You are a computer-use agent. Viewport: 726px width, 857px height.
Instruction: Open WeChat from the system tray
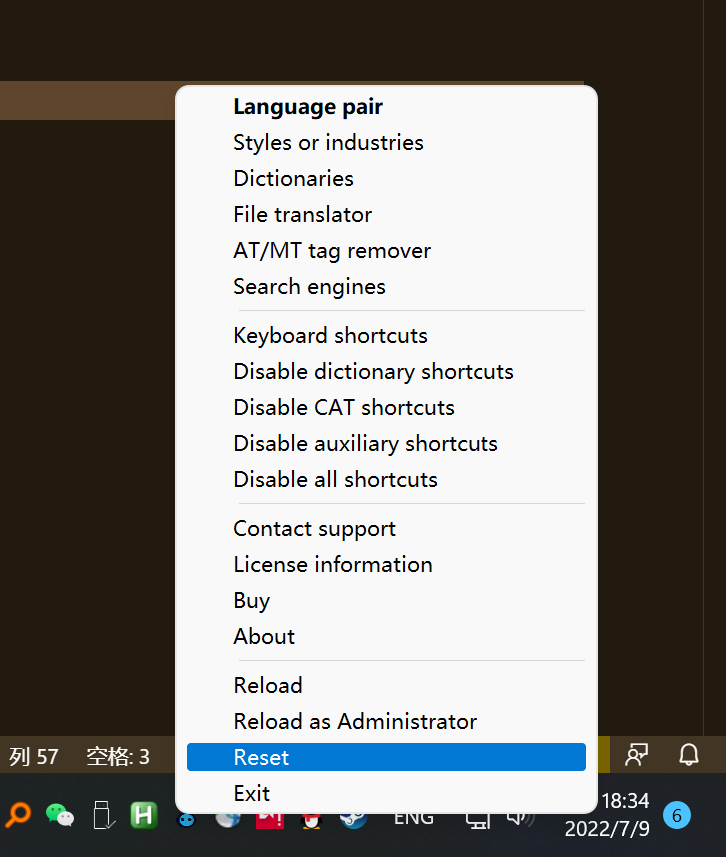pos(60,815)
